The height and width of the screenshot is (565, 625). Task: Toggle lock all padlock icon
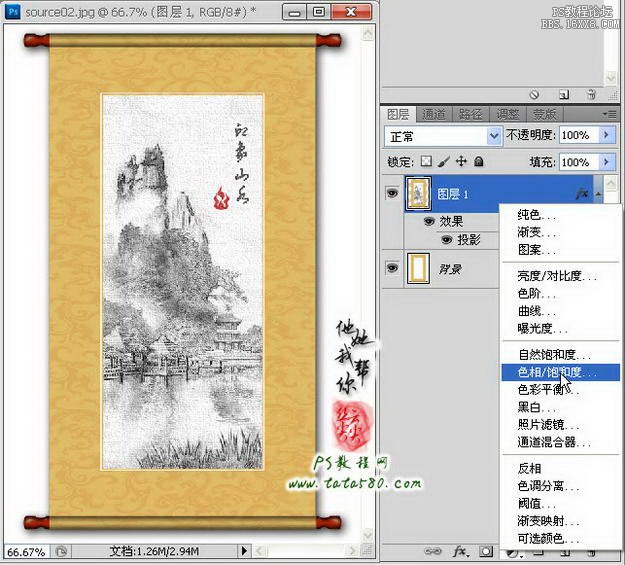pos(479,161)
